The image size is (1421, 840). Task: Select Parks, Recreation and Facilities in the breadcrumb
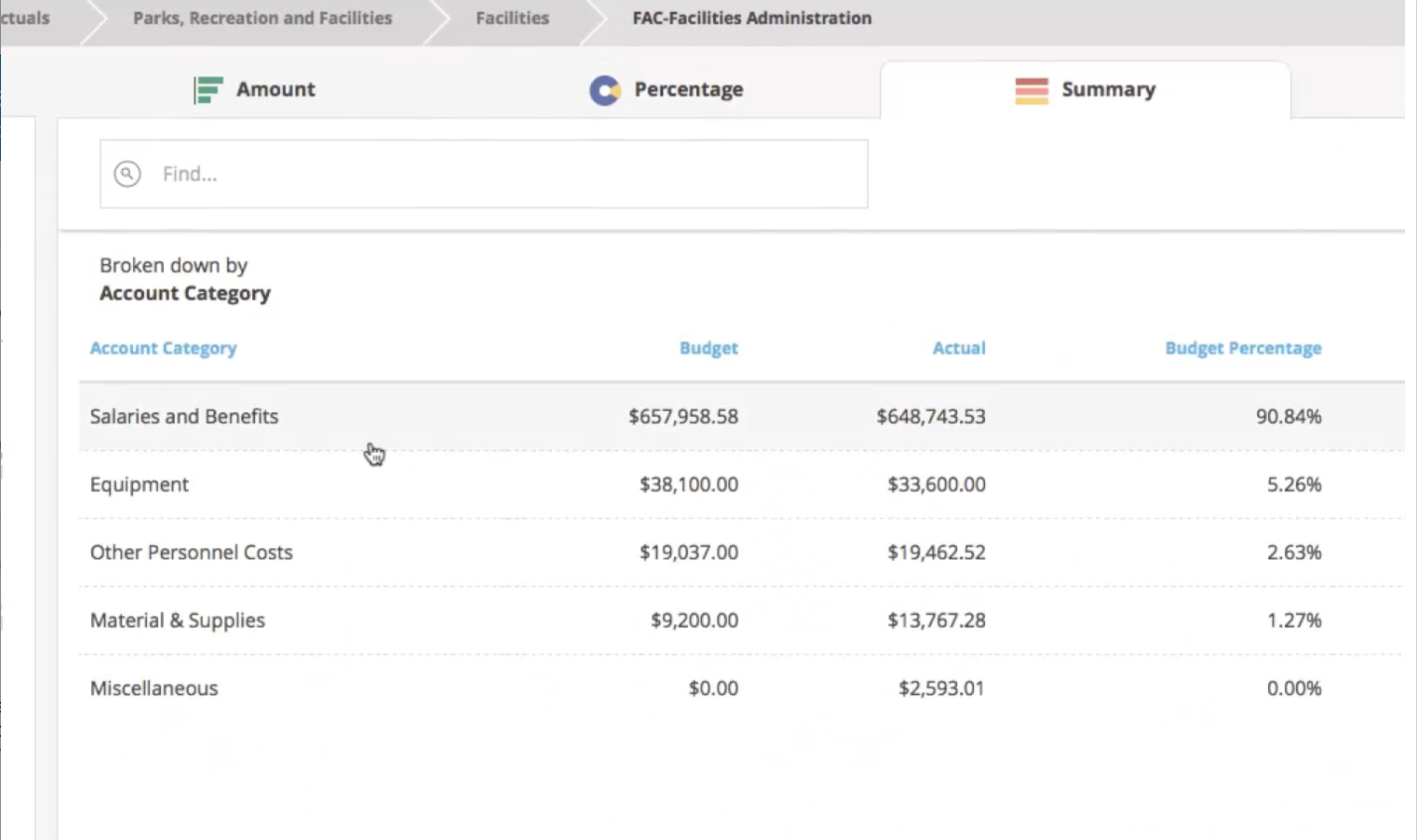point(261,18)
